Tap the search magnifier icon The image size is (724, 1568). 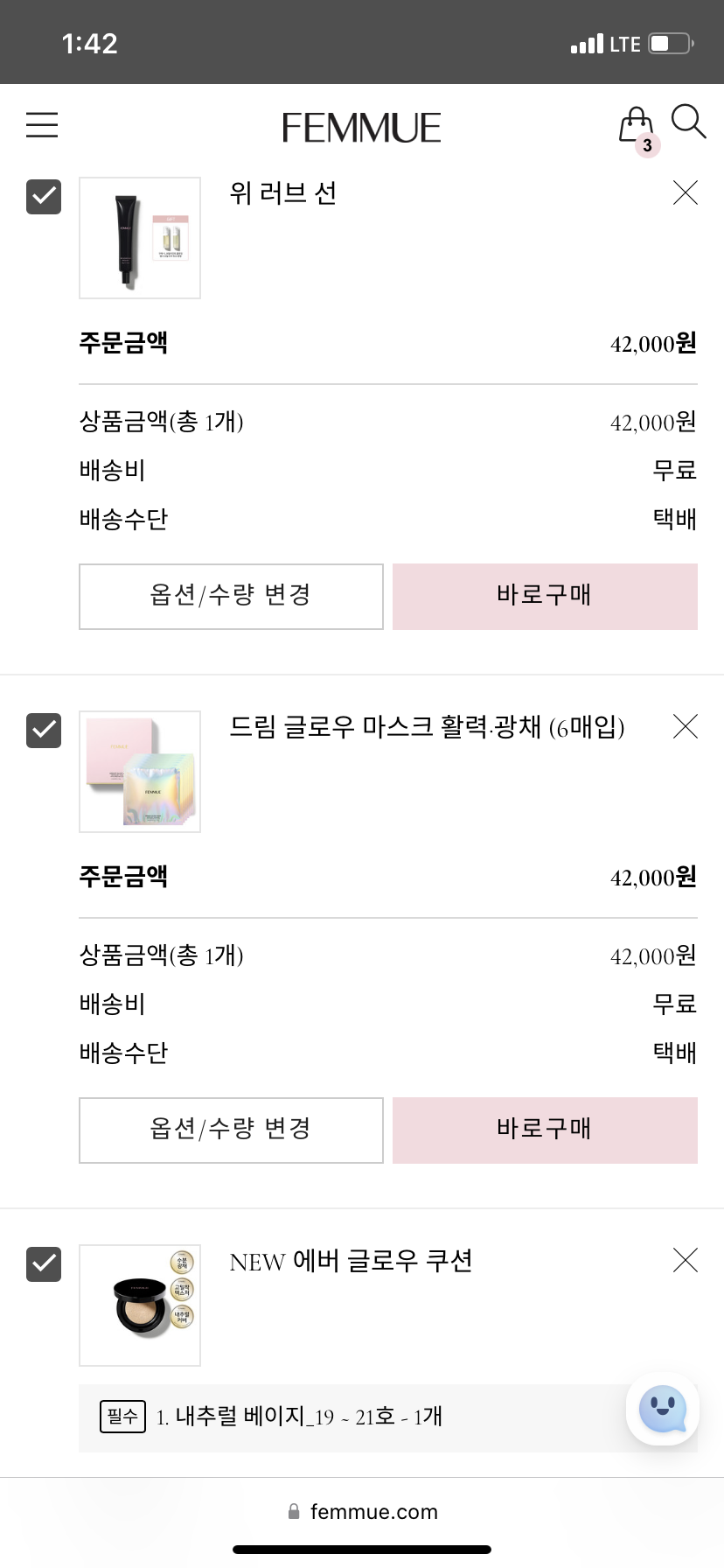pos(688,122)
